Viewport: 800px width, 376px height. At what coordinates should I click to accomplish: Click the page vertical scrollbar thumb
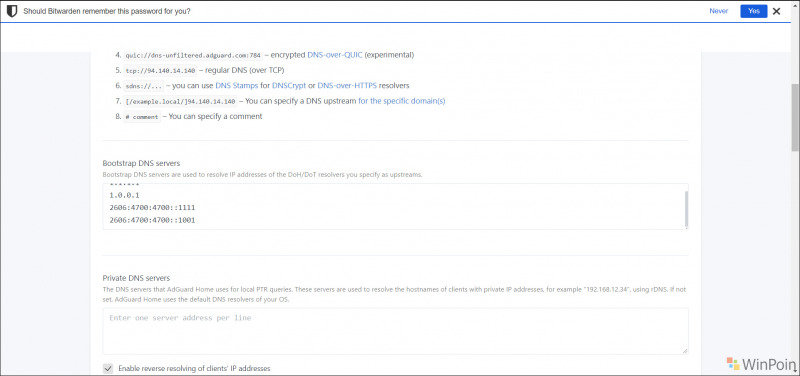point(795,117)
